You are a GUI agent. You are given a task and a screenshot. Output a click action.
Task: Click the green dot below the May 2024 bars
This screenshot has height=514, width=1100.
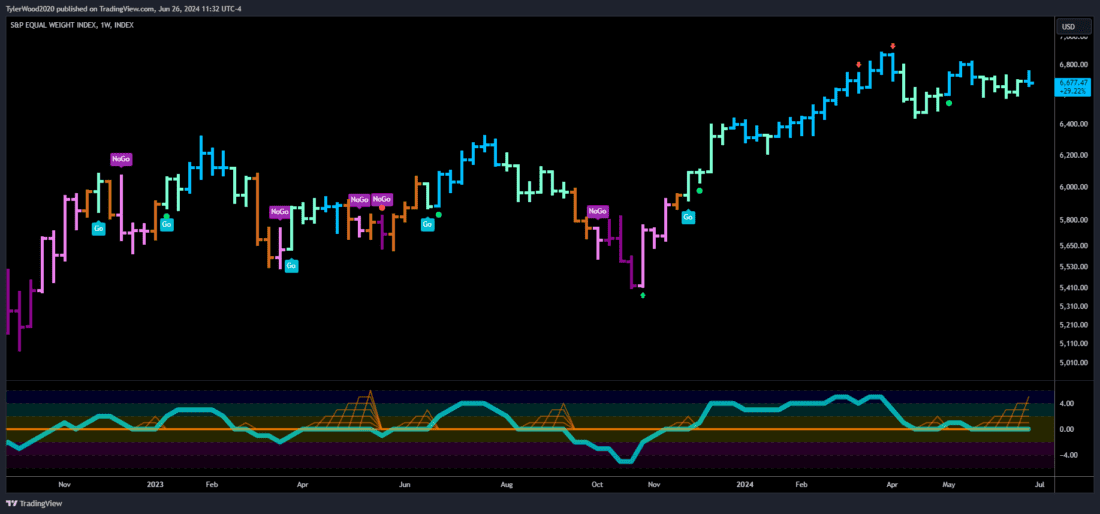[949, 103]
